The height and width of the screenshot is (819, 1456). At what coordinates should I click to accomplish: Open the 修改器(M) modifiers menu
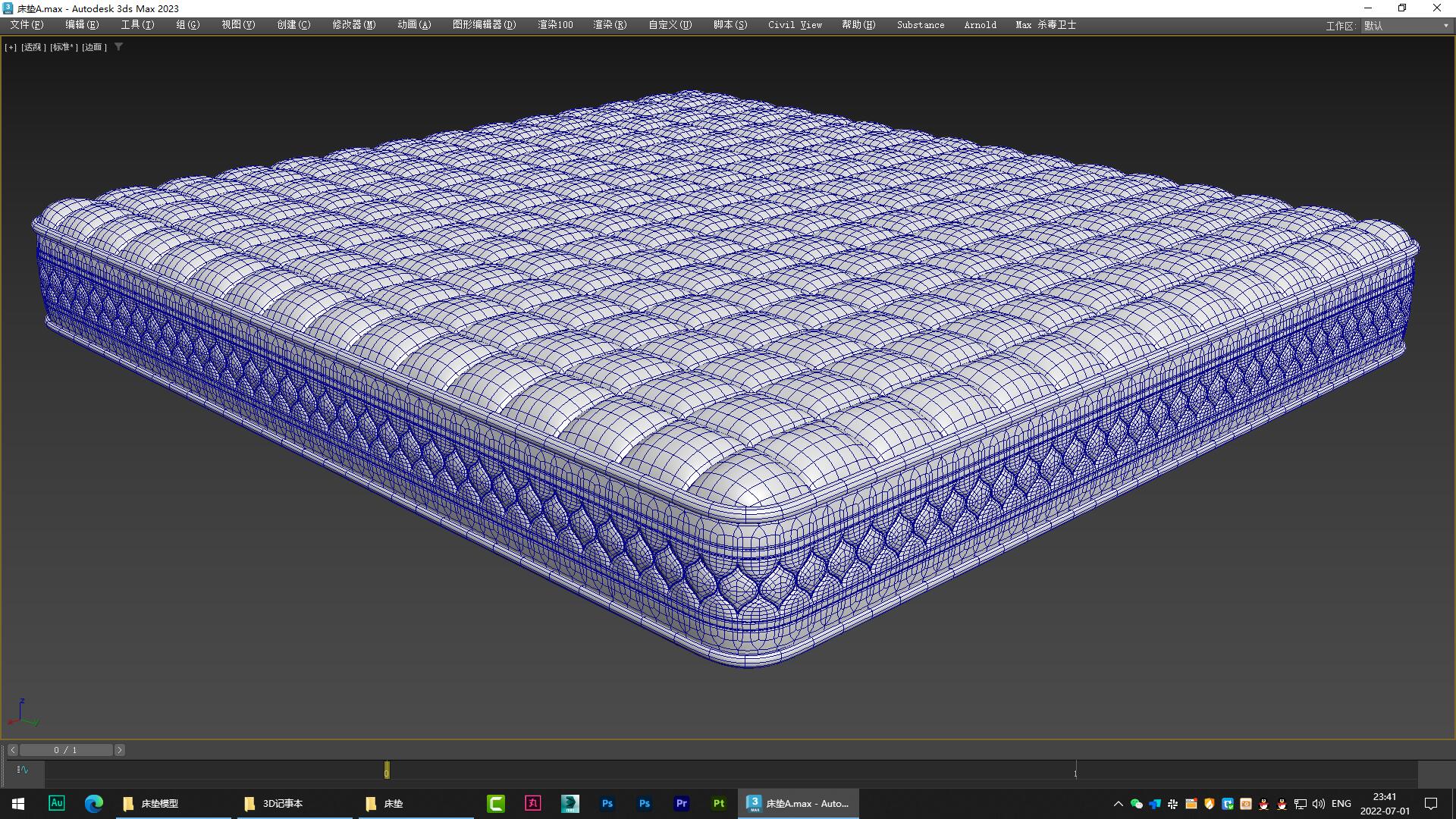coord(353,24)
